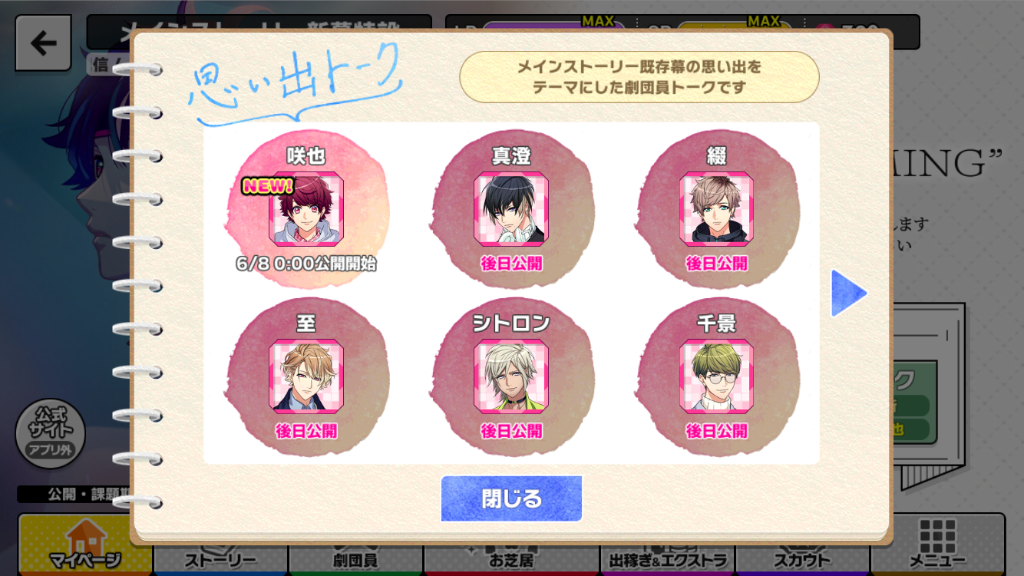Screen dimensions: 1024x576
Task: Go to next page with blue arrow
Action: point(848,293)
